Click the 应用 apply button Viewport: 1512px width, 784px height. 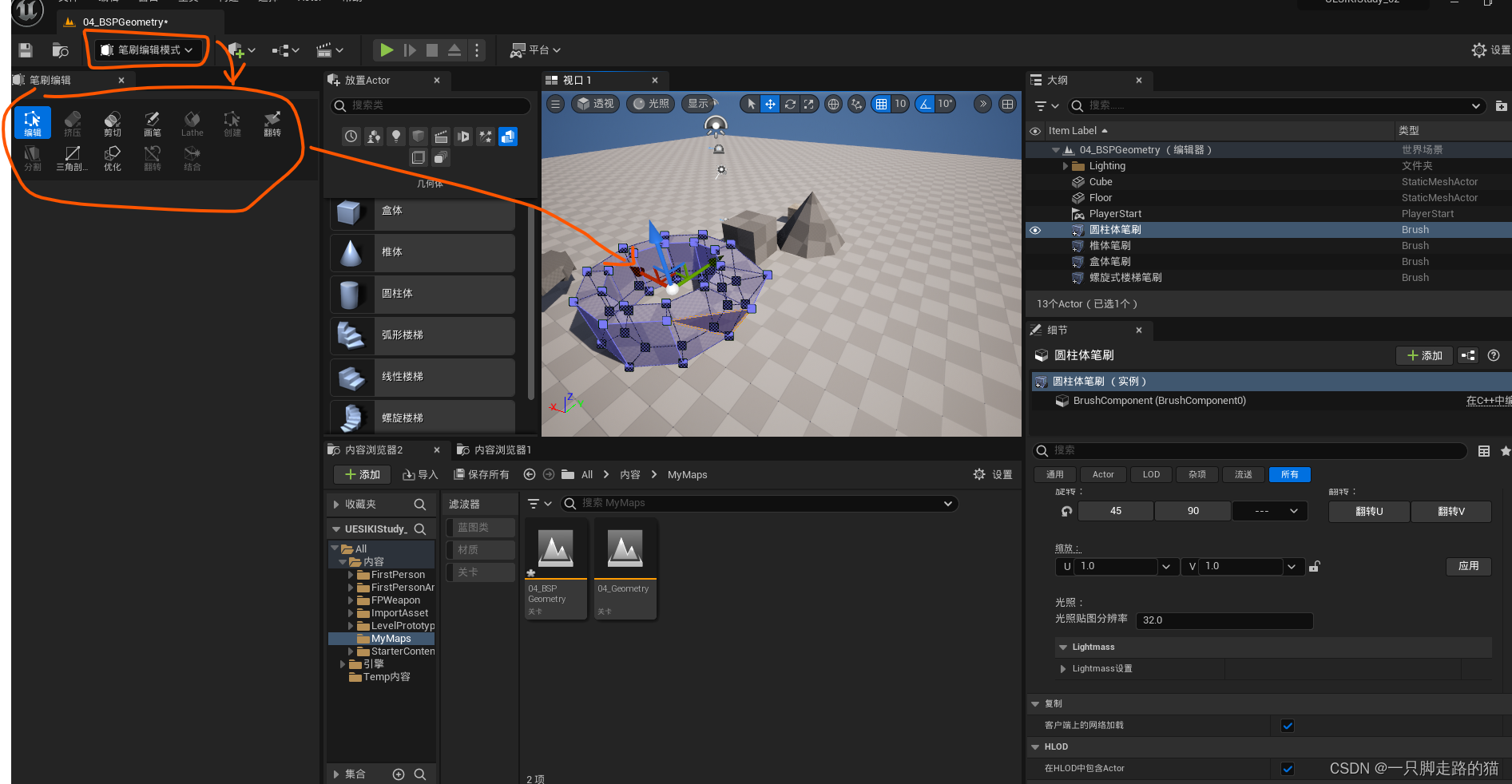click(x=1469, y=566)
